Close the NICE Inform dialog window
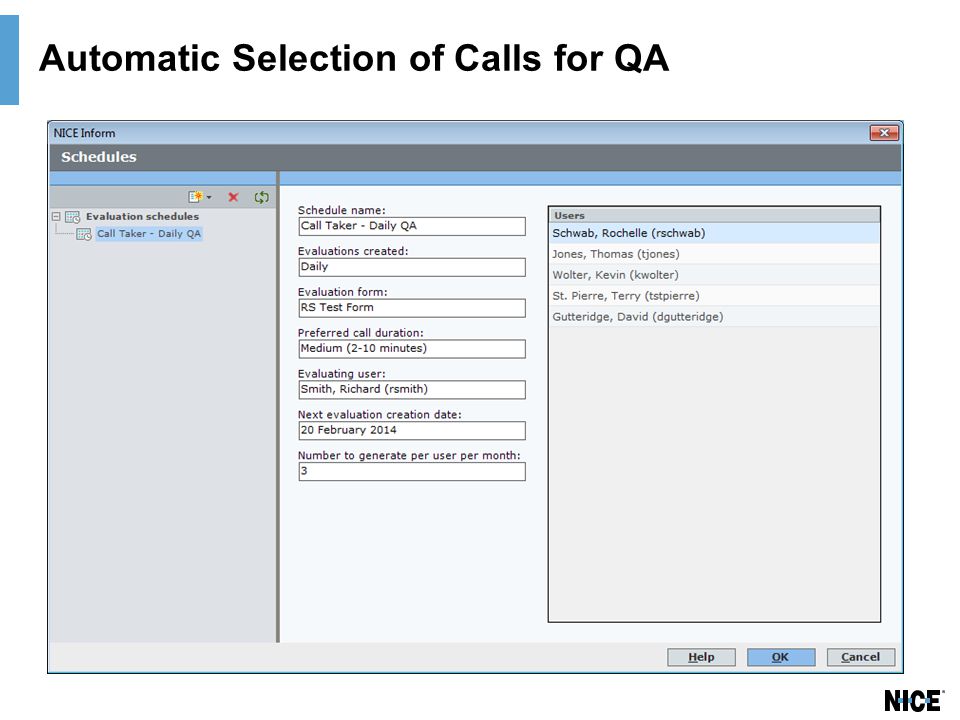Viewport: 960px width, 720px height. tap(884, 132)
